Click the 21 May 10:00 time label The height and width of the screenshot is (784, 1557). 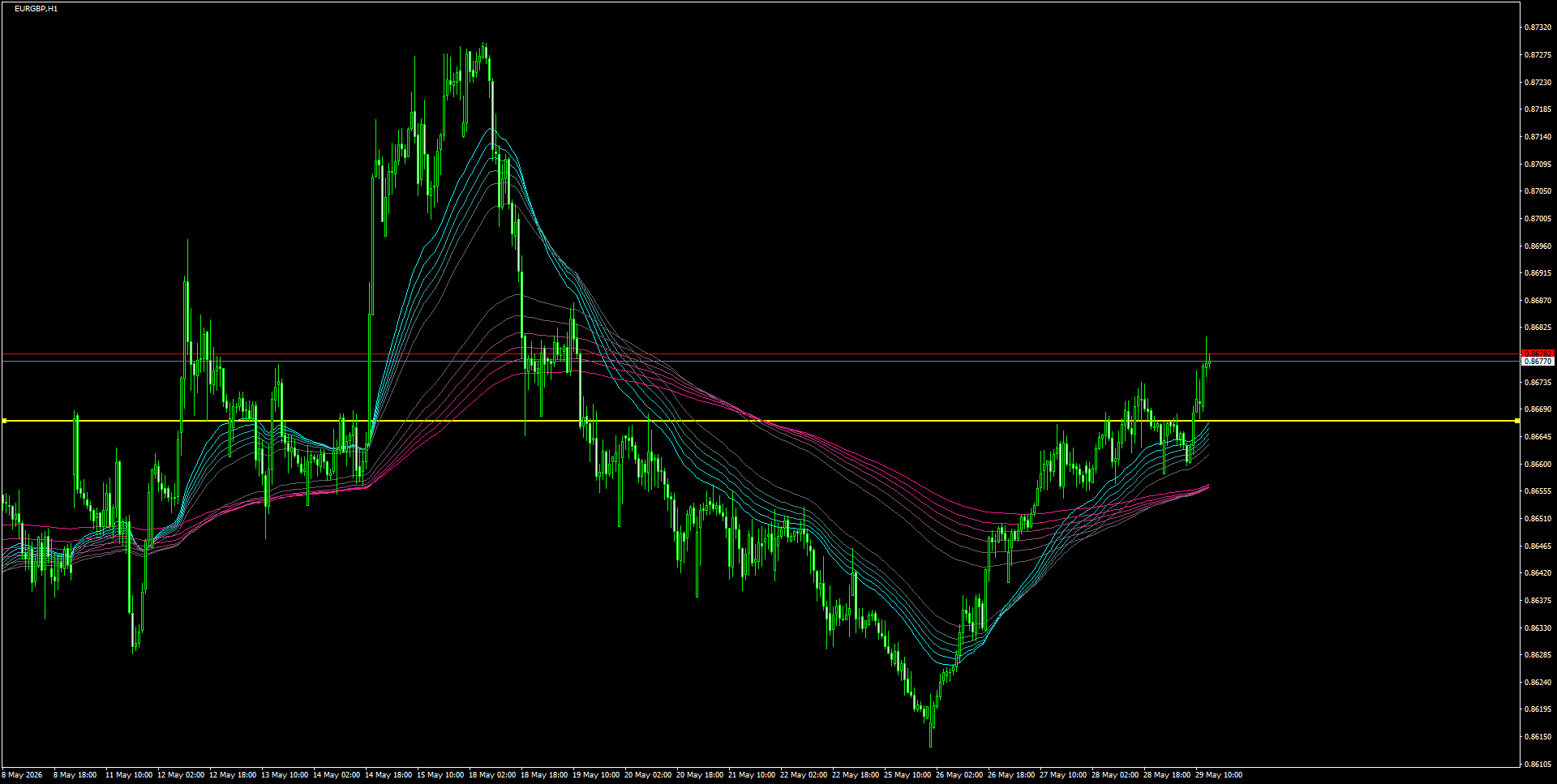[x=752, y=775]
